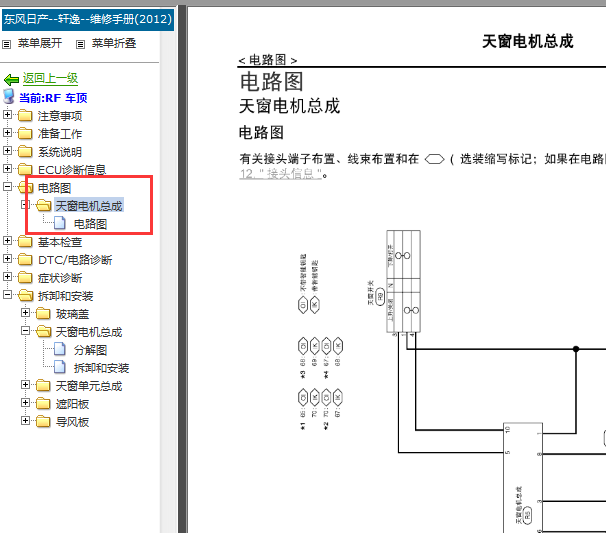Expand the 准备工作 folder node
The height and width of the screenshot is (533, 606).
pos(7,132)
